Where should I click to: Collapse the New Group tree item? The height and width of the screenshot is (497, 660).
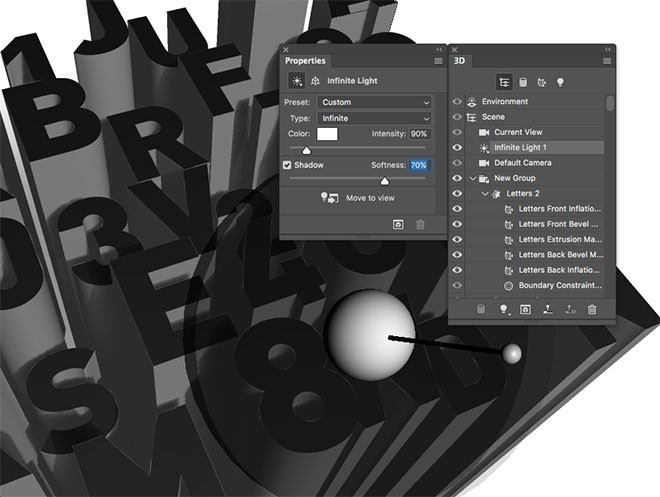[473, 178]
